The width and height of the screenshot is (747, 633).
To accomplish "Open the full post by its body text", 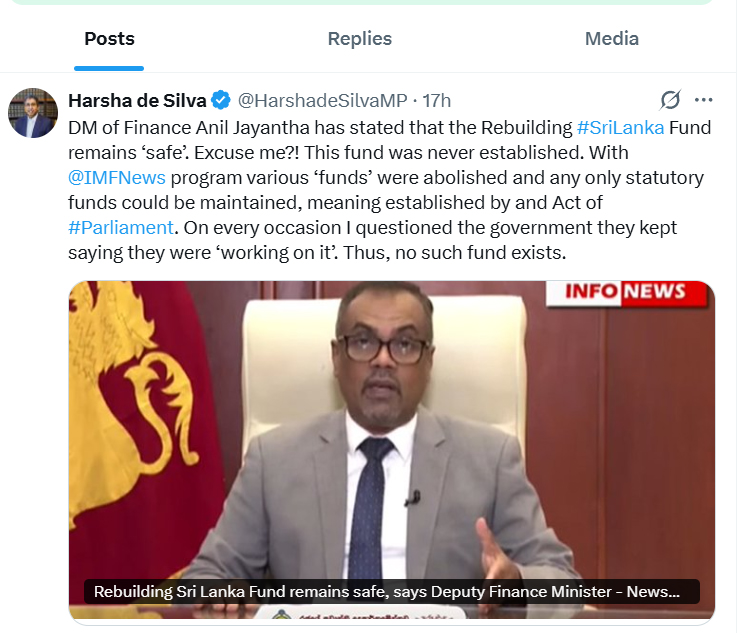I will coord(390,190).
